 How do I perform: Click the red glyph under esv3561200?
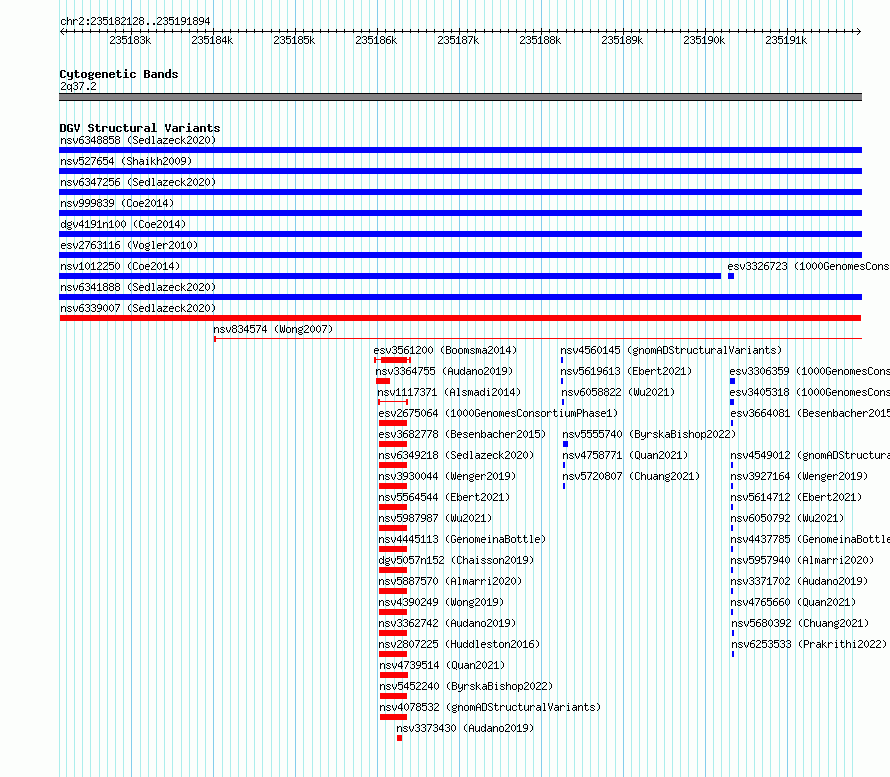[x=393, y=360]
